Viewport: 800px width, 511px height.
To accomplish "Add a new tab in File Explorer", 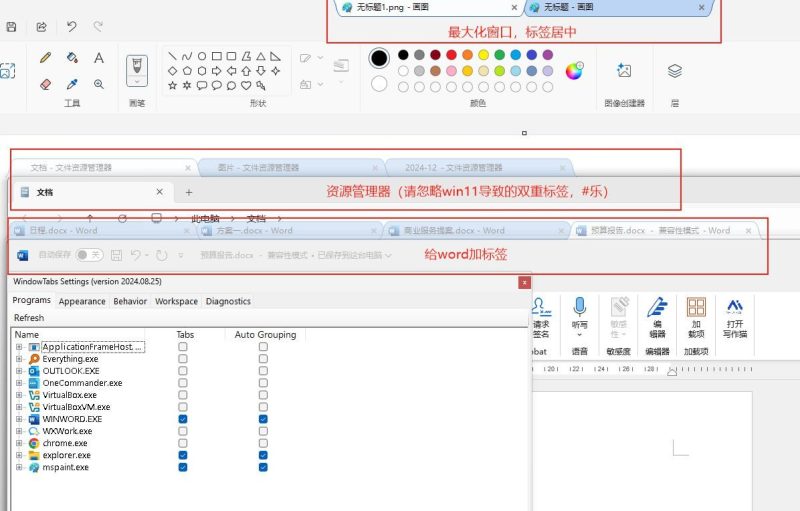I will tap(189, 192).
